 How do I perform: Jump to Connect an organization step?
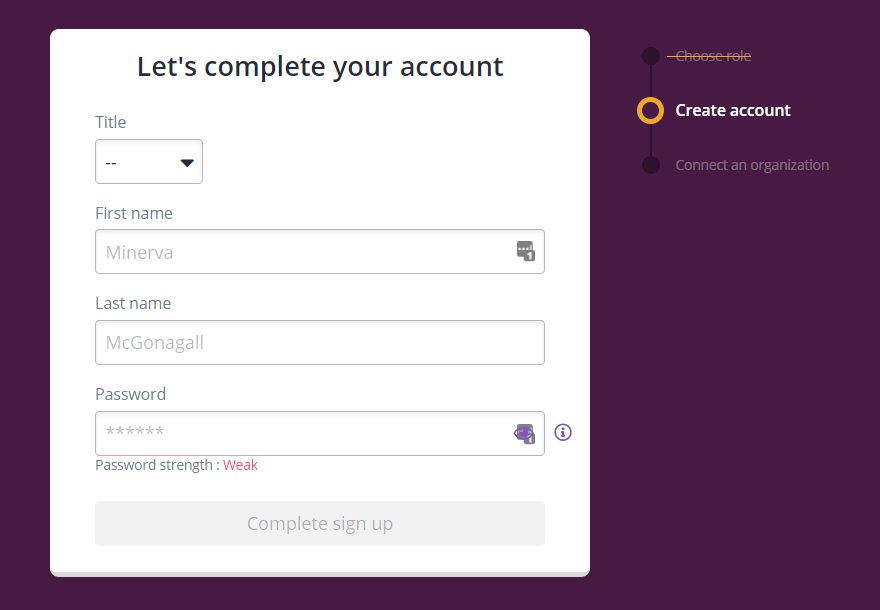click(x=752, y=165)
